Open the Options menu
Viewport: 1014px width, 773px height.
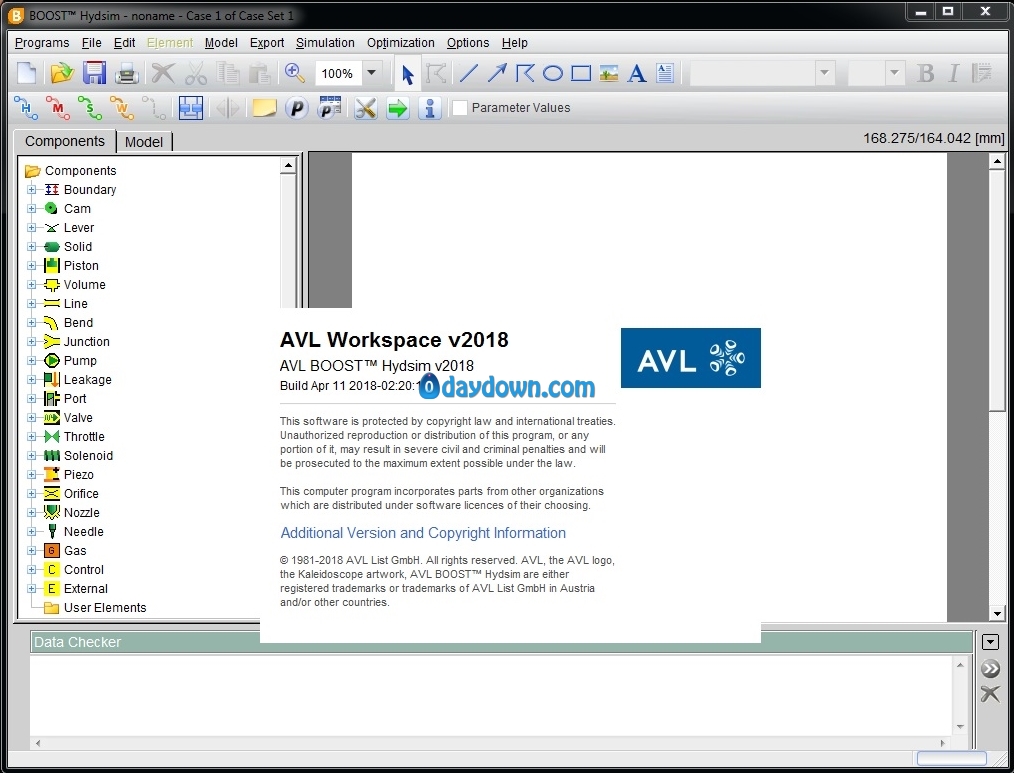click(468, 43)
